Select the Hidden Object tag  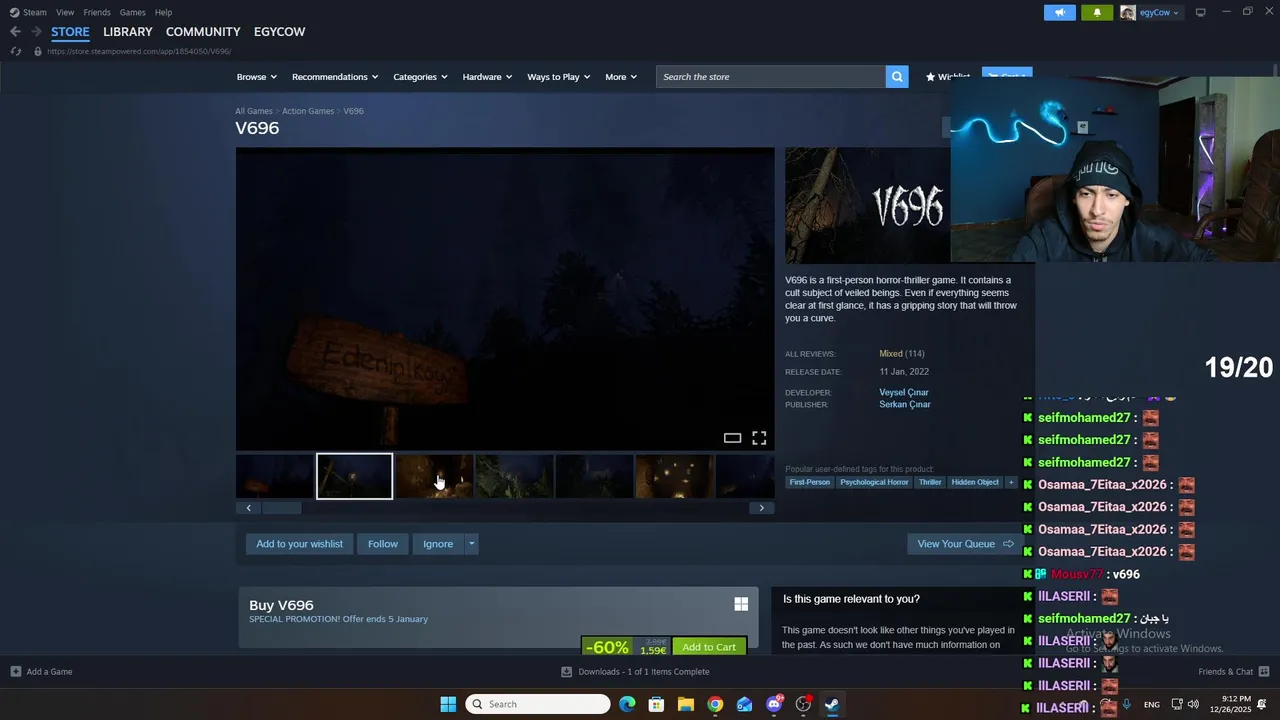click(975, 482)
